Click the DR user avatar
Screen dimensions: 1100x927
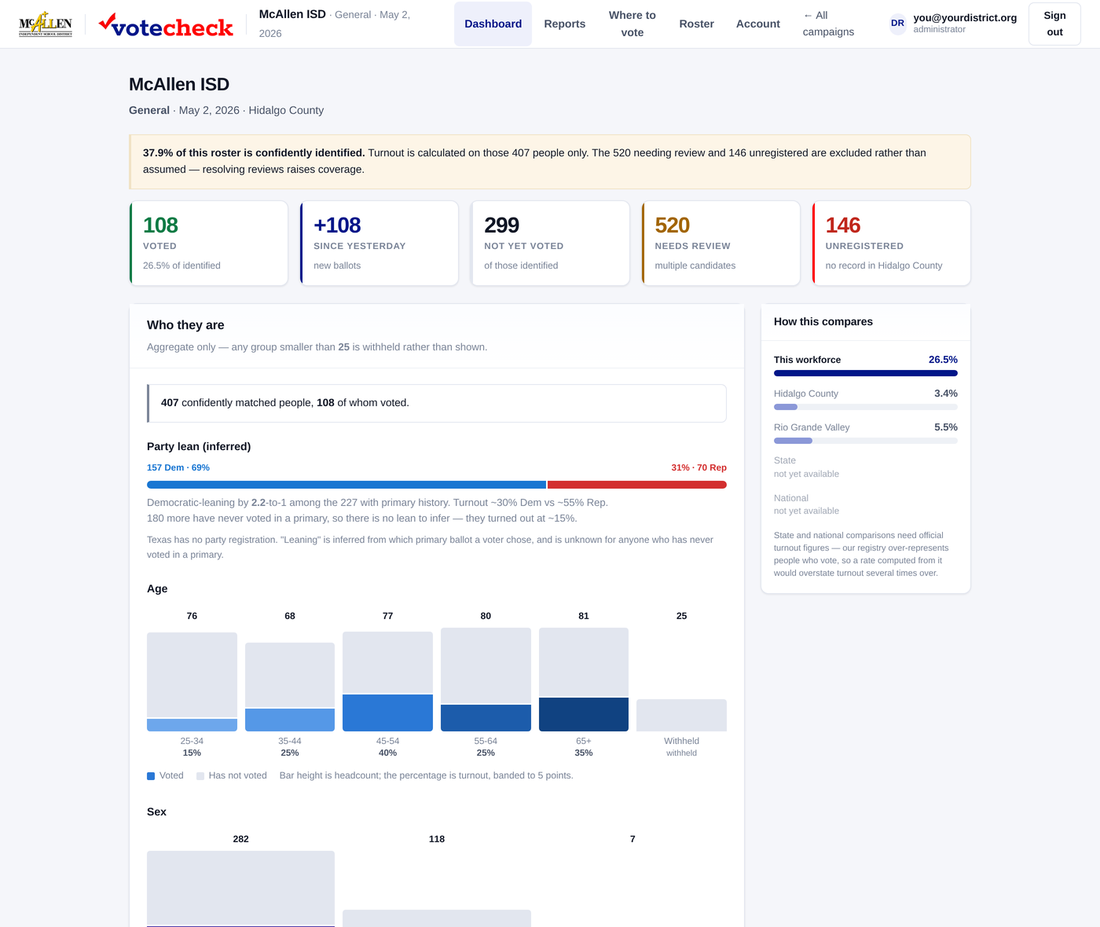coord(897,23)
